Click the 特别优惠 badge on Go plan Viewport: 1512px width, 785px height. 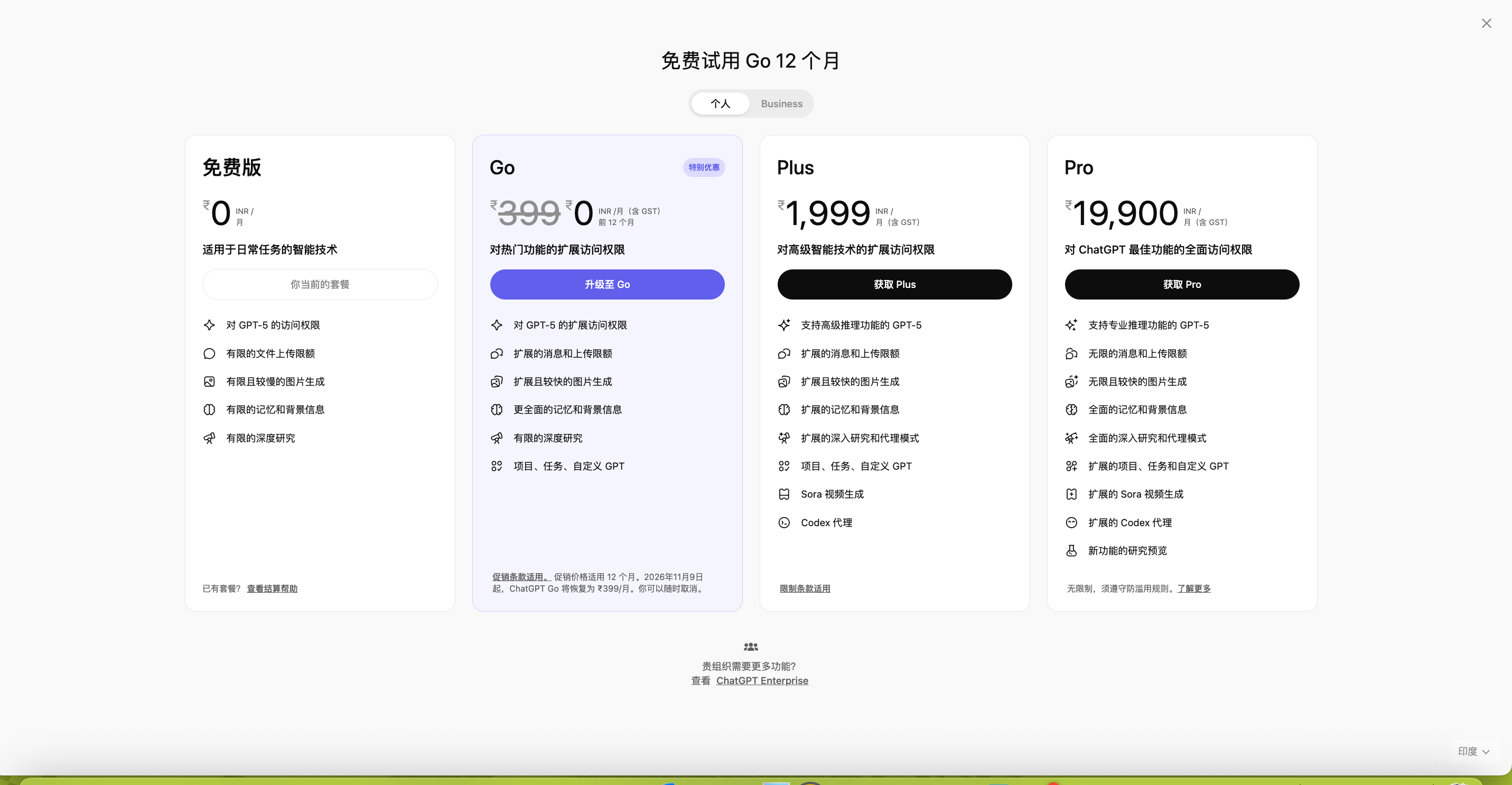[704, 168]
